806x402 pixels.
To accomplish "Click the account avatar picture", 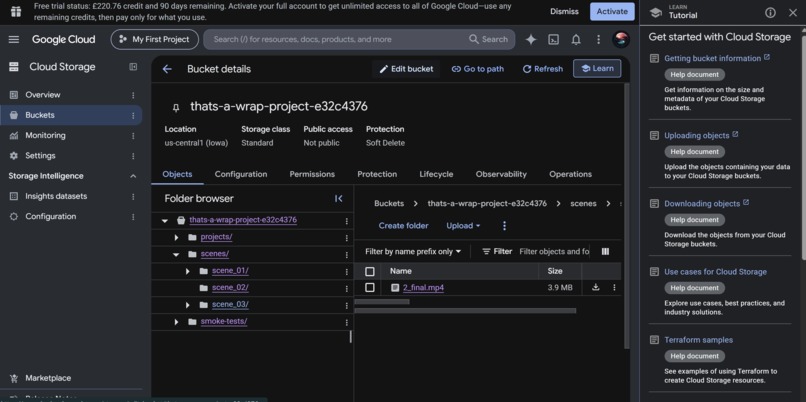I will 621,40.
